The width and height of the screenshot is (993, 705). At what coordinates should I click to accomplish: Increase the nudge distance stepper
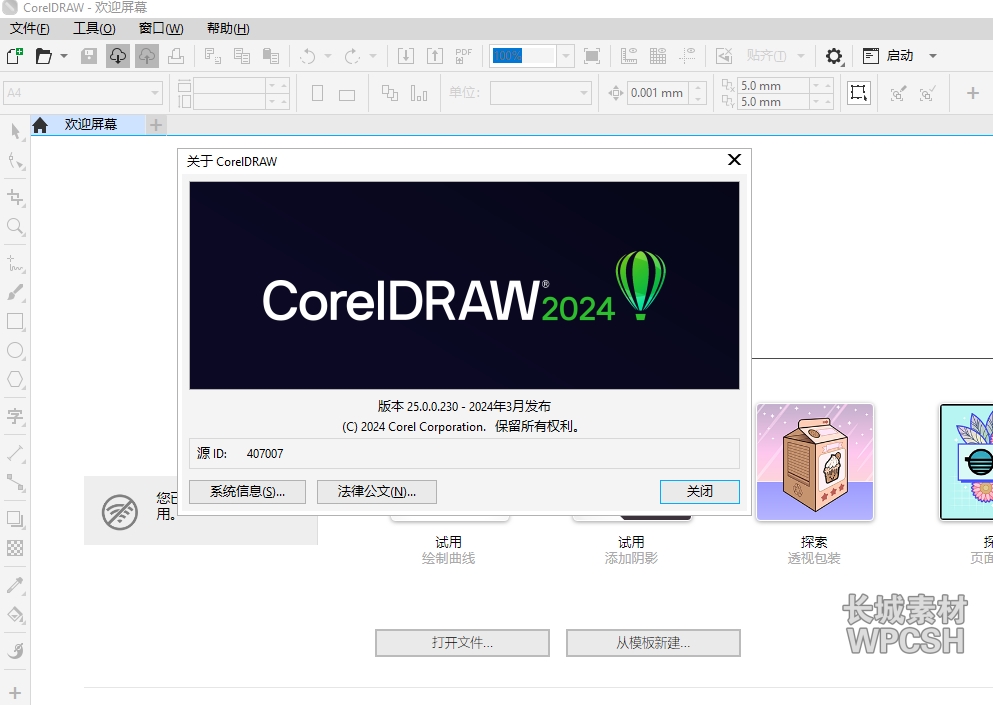[697, 87]
